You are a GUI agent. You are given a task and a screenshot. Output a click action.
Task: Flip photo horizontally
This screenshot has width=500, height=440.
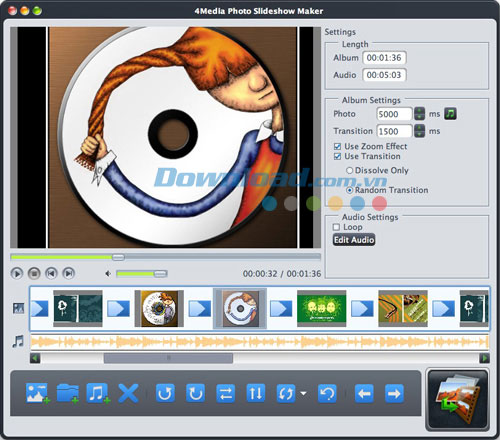click(x=226, y=393)
